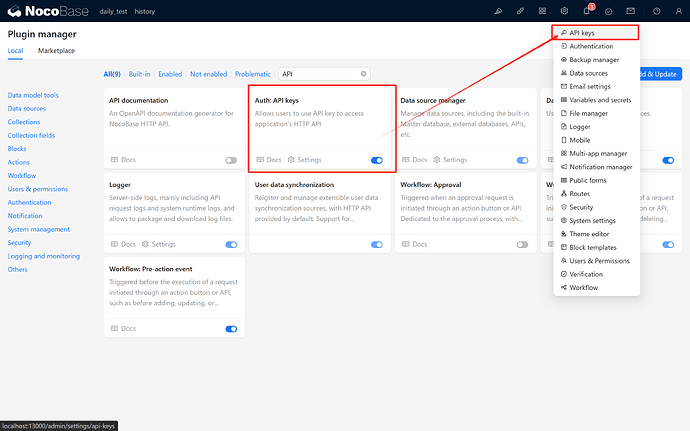Select Authentication in settings menu

(596, 46)
